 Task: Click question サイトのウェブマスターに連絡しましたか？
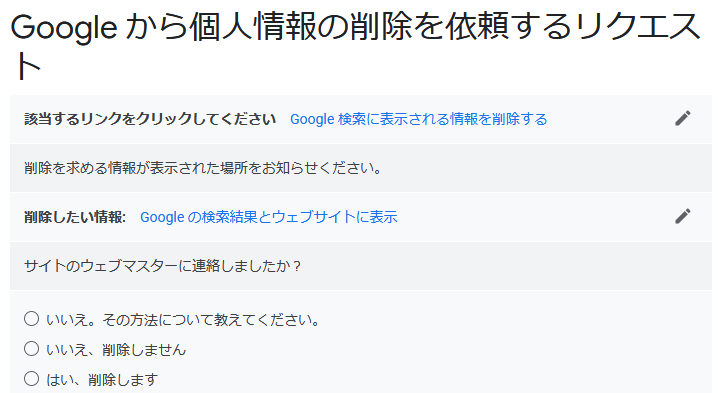click(163, 266)
